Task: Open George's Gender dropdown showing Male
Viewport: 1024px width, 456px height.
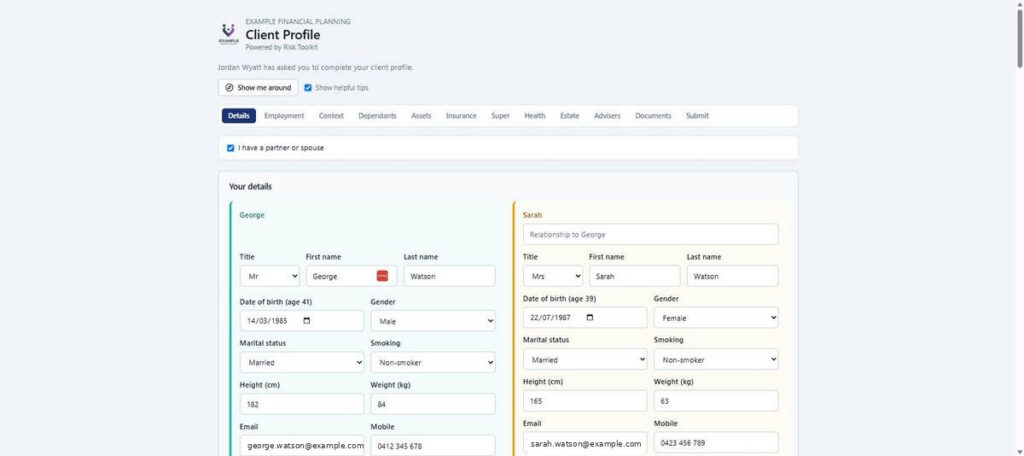Action: 432,321
